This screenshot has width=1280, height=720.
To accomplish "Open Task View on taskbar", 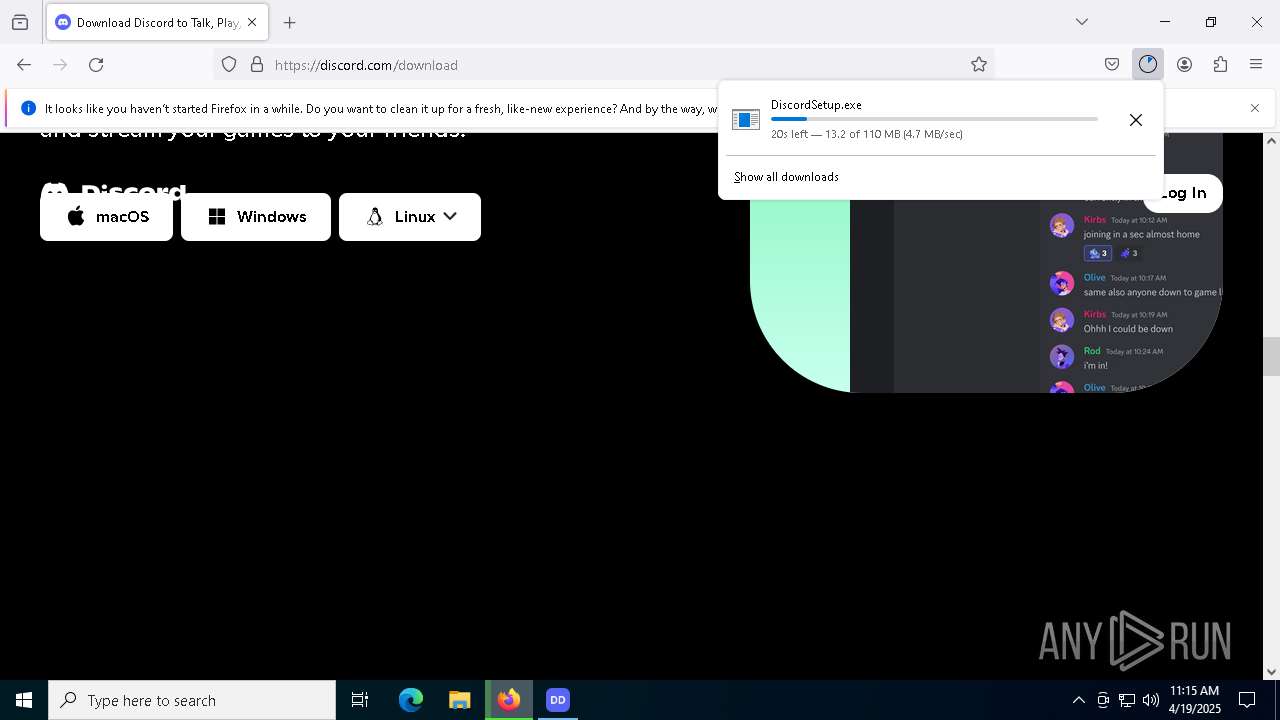I will (360, 700).
